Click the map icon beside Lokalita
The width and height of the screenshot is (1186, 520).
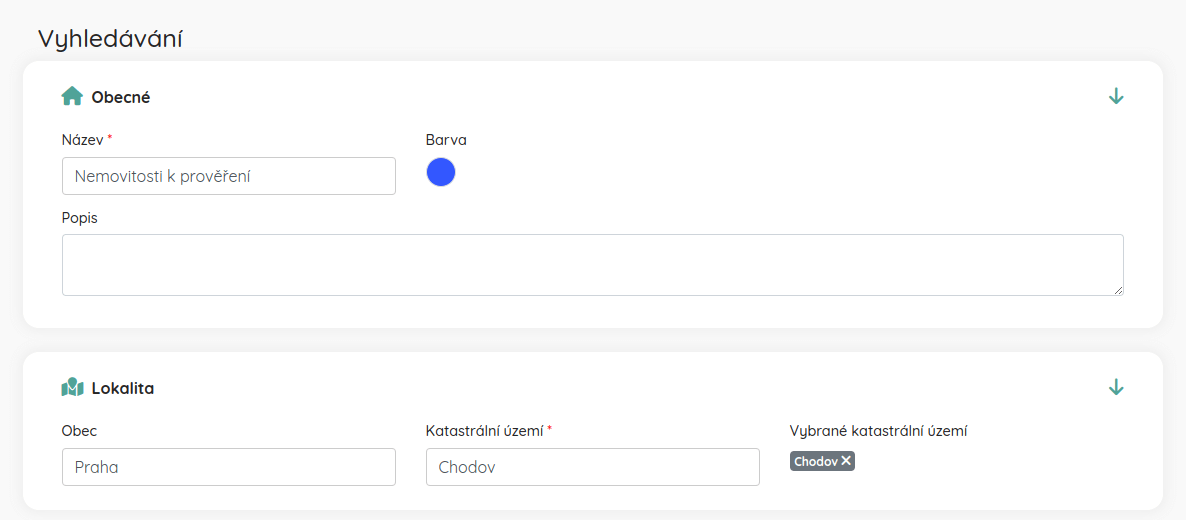click(x=72, y=388)
